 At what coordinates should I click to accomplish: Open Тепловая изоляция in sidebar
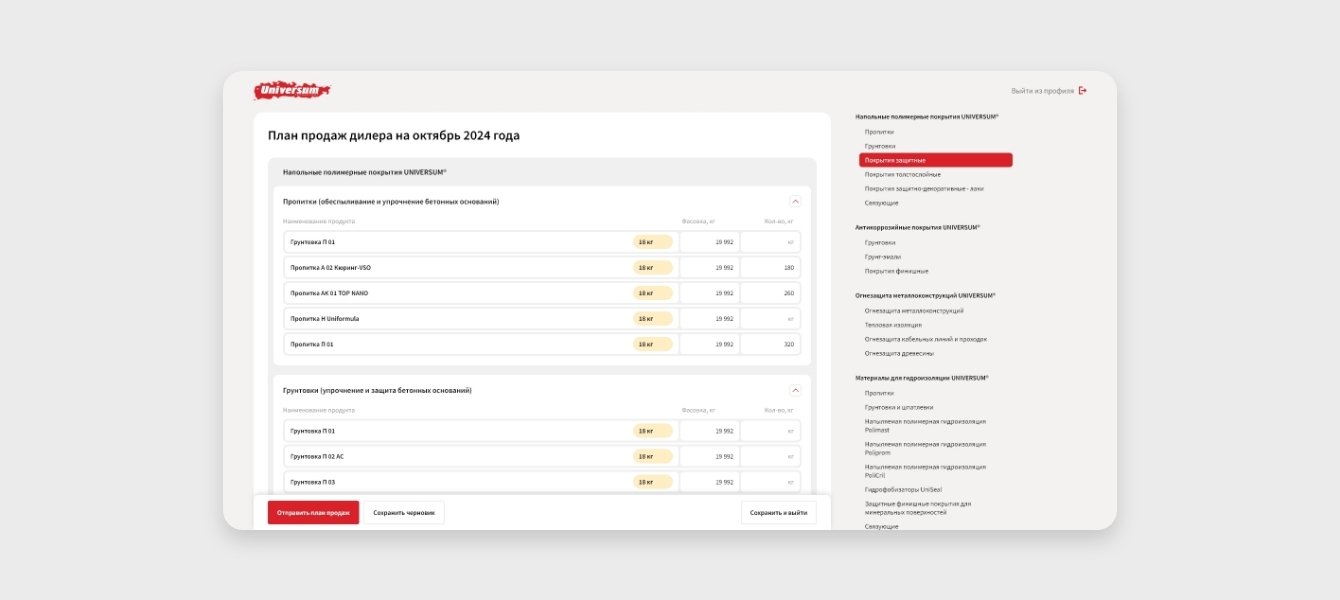pos(893,324)
